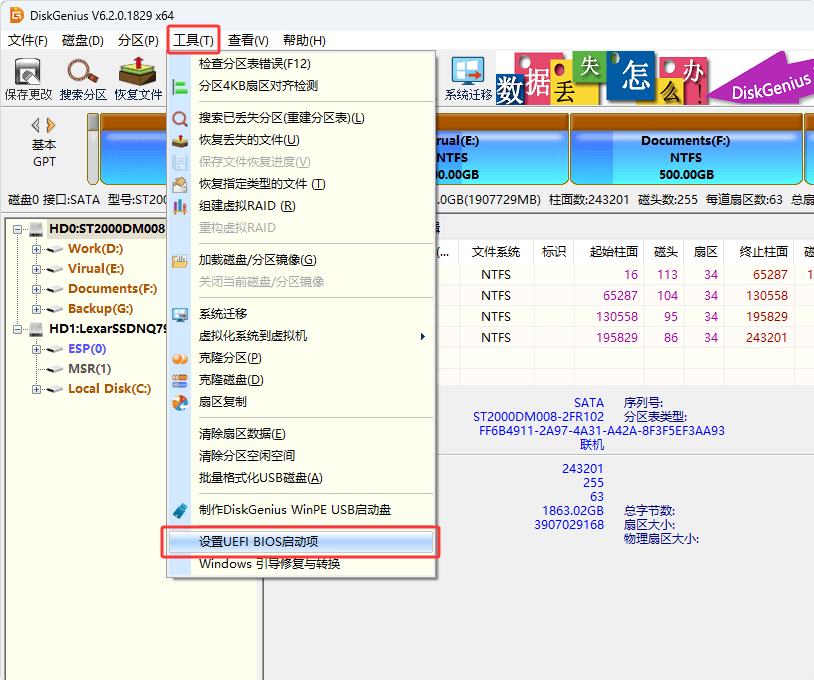
Task: Expand the ESP(0) partition node
Action: pos(36,349)
